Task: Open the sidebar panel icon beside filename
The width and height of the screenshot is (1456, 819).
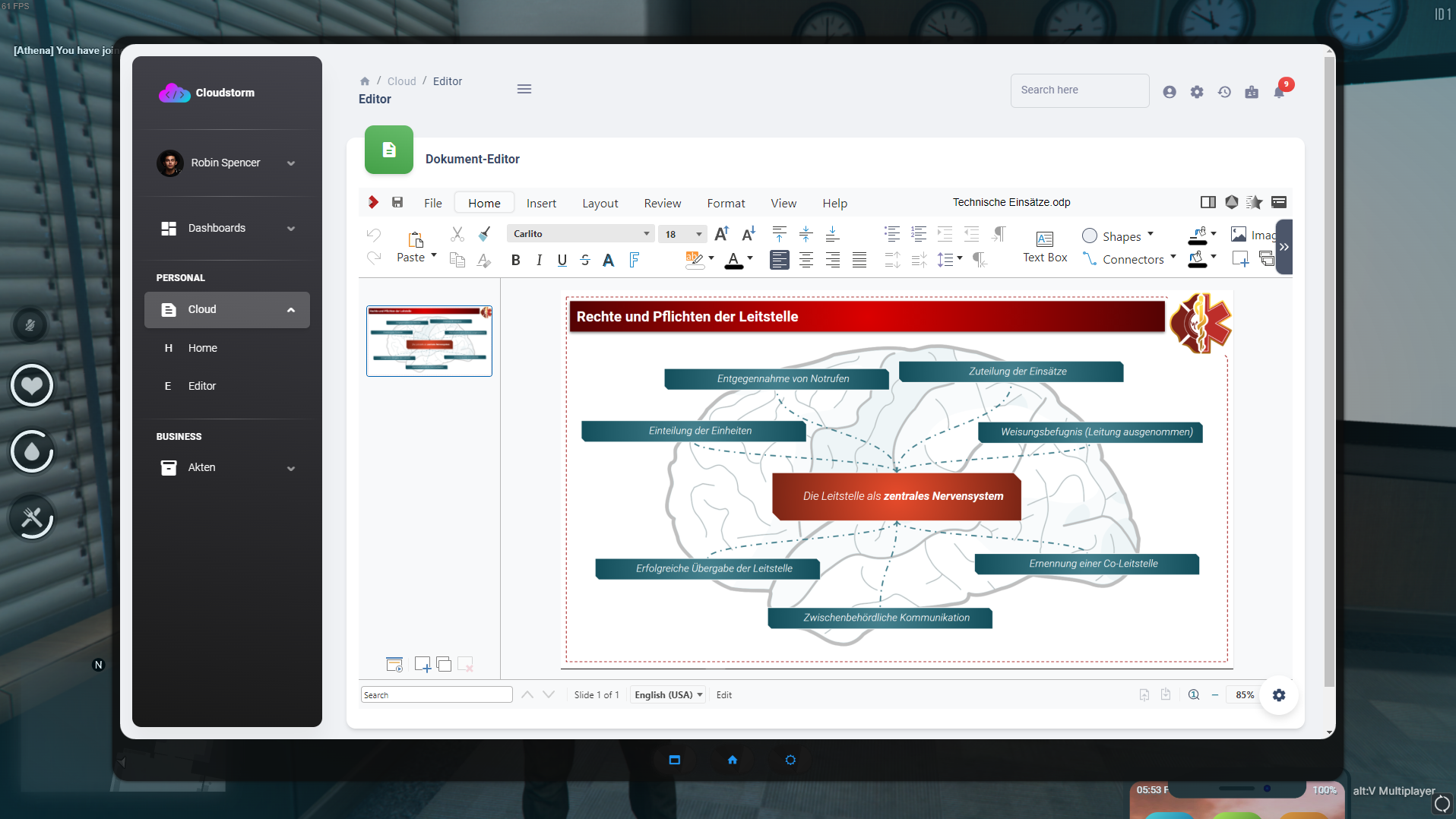Action: pos(1208,202)
